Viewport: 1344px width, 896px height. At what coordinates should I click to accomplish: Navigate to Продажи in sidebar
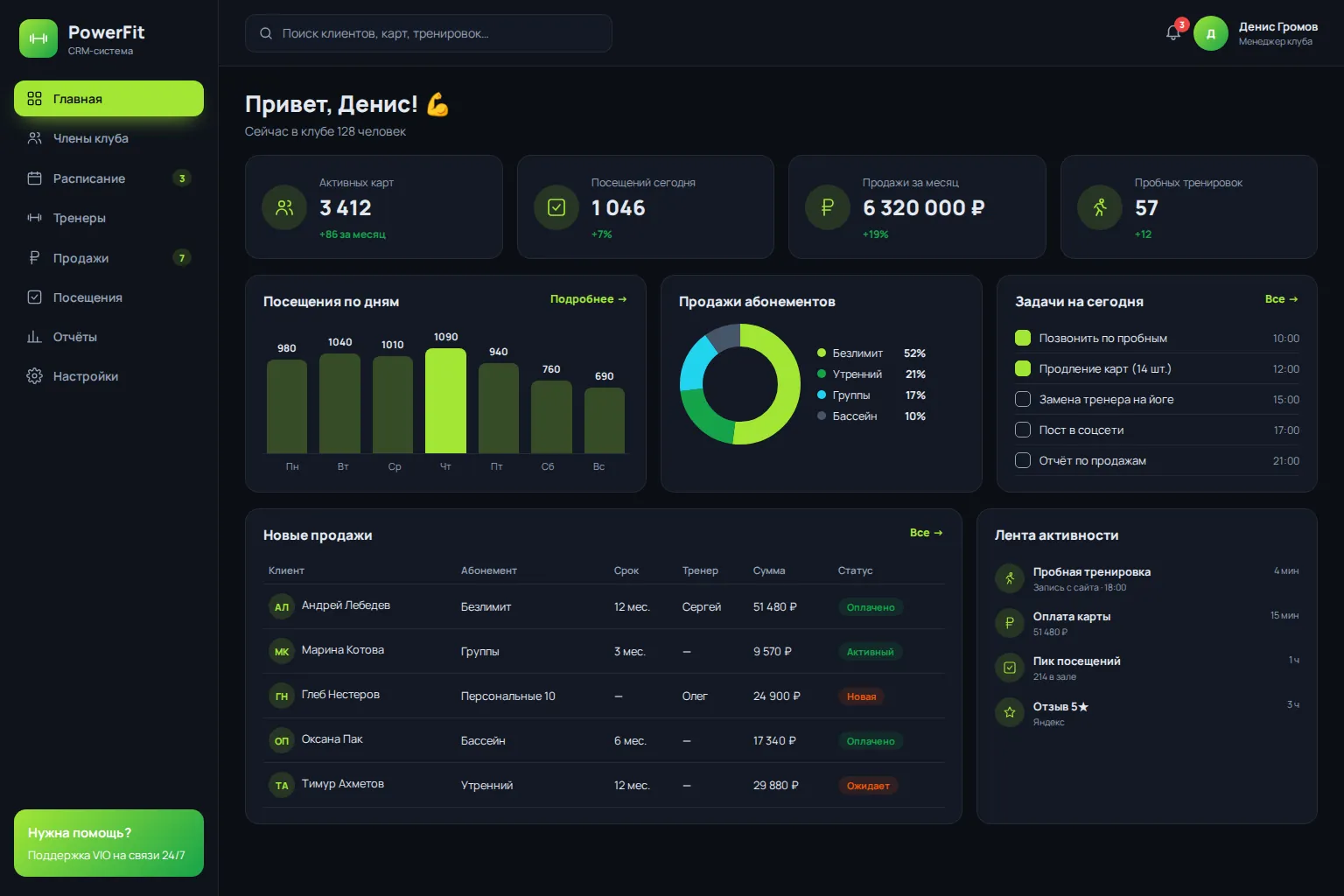[x=108, y=257]
